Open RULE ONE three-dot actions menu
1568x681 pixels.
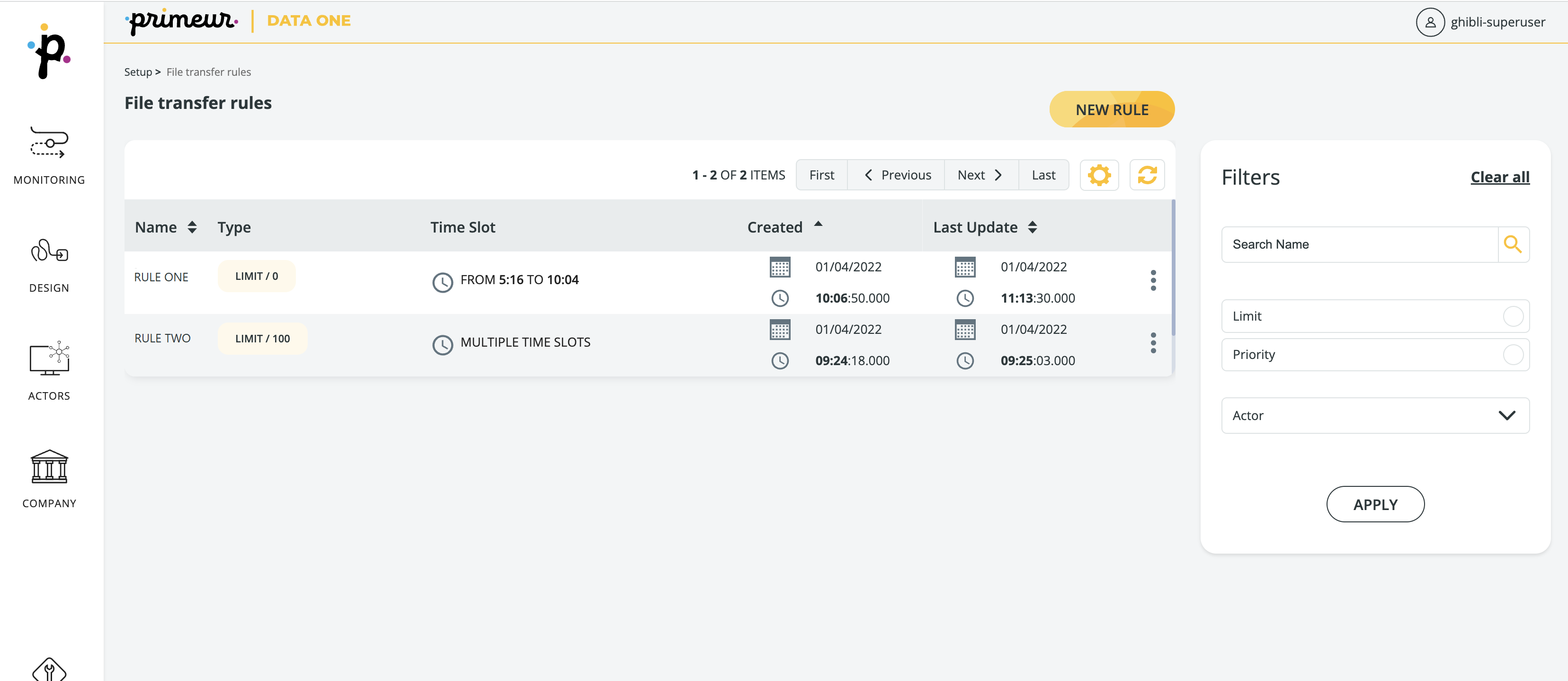[1153, 280]
